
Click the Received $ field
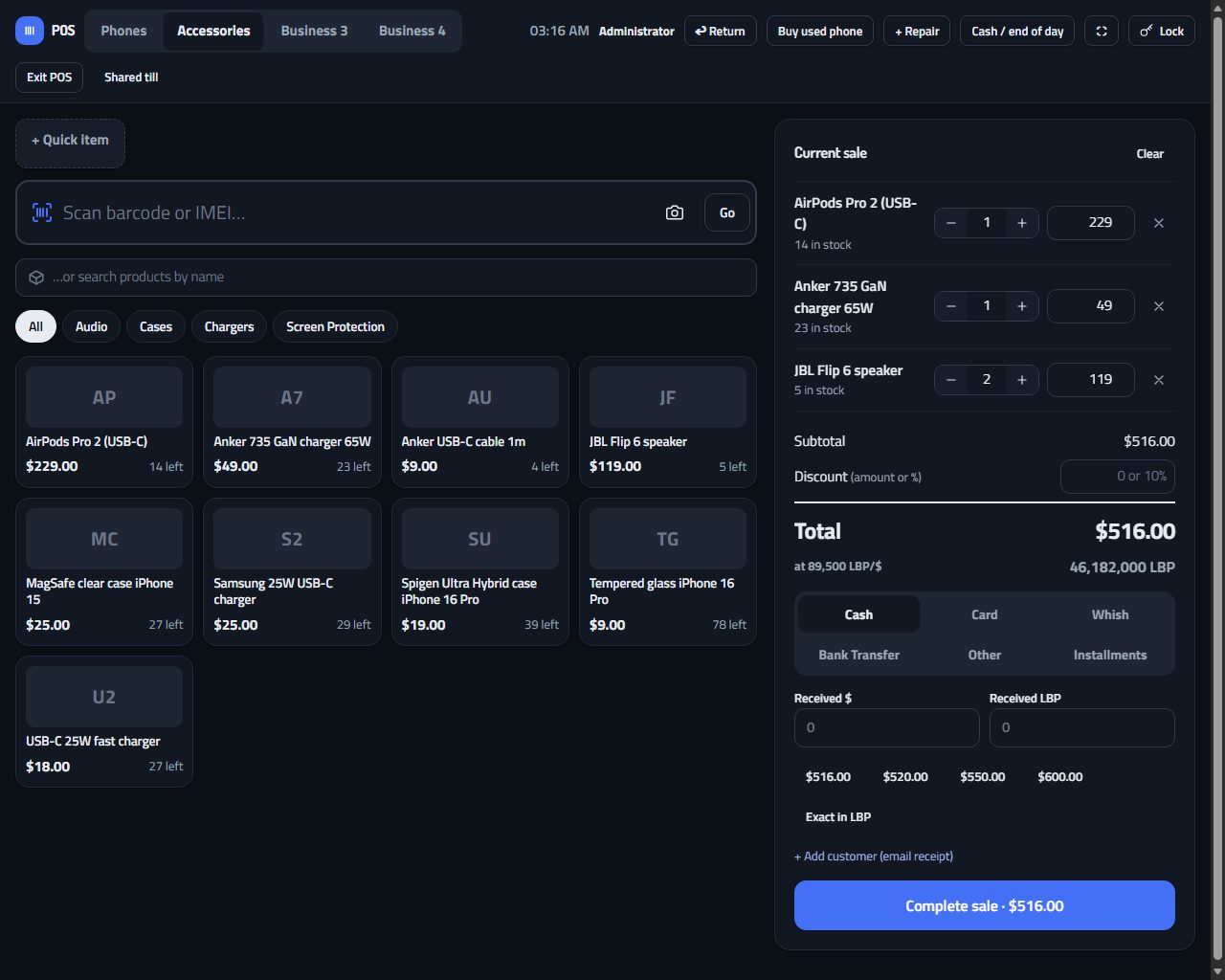[886, 727]
